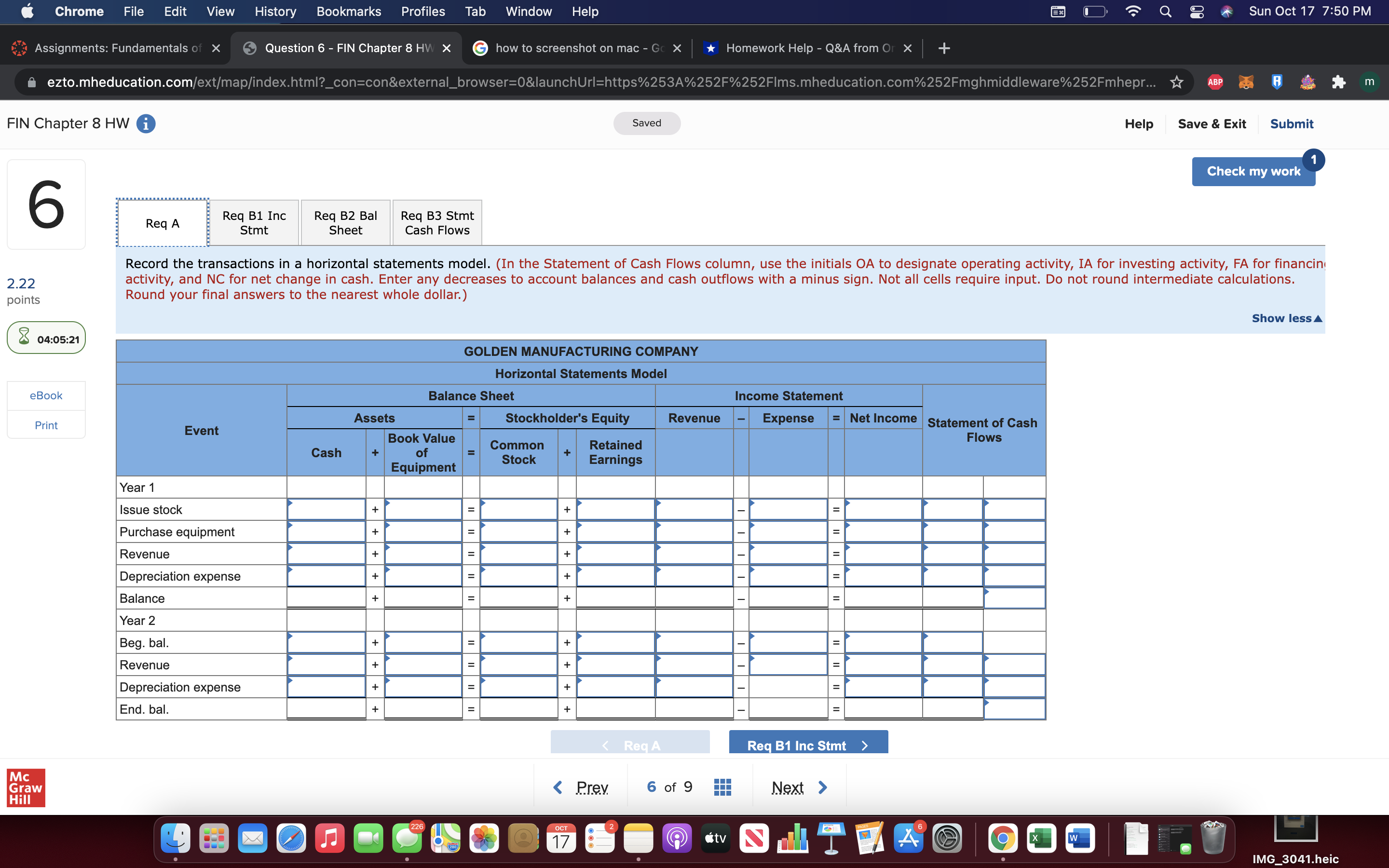This screenshot has height=868, width=1389.
Task: Open the eBook link in the sidebar
Action: pyautogui.click(x=46, y=395)
